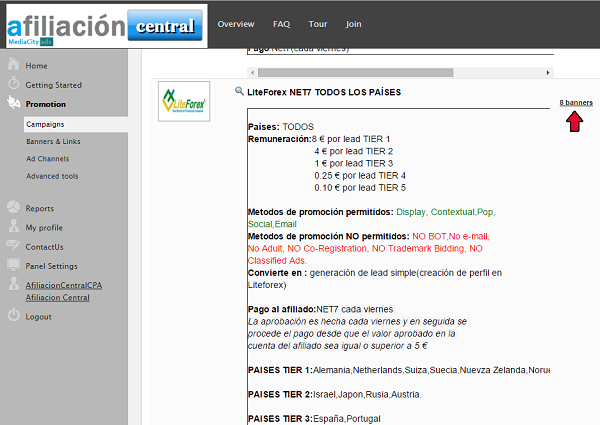Click the 'PAISES TIER 2' line
The image size is (600, 425).
pyautogui.click(x=334, y=394)
